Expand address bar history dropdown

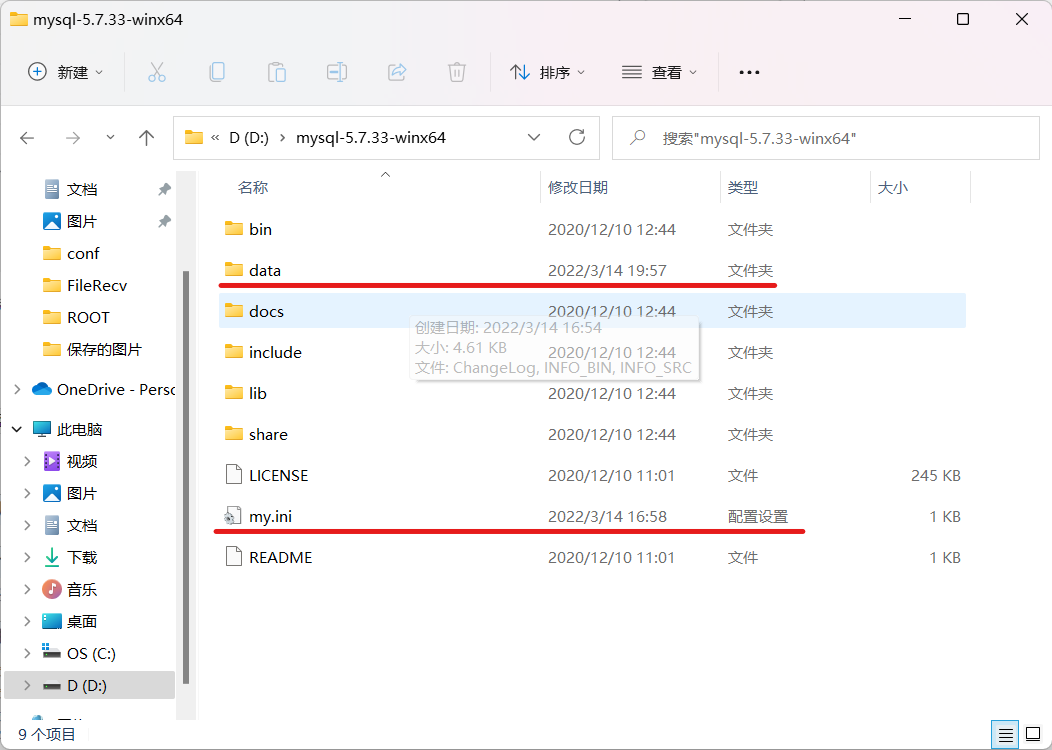click(x=534, y=138)
